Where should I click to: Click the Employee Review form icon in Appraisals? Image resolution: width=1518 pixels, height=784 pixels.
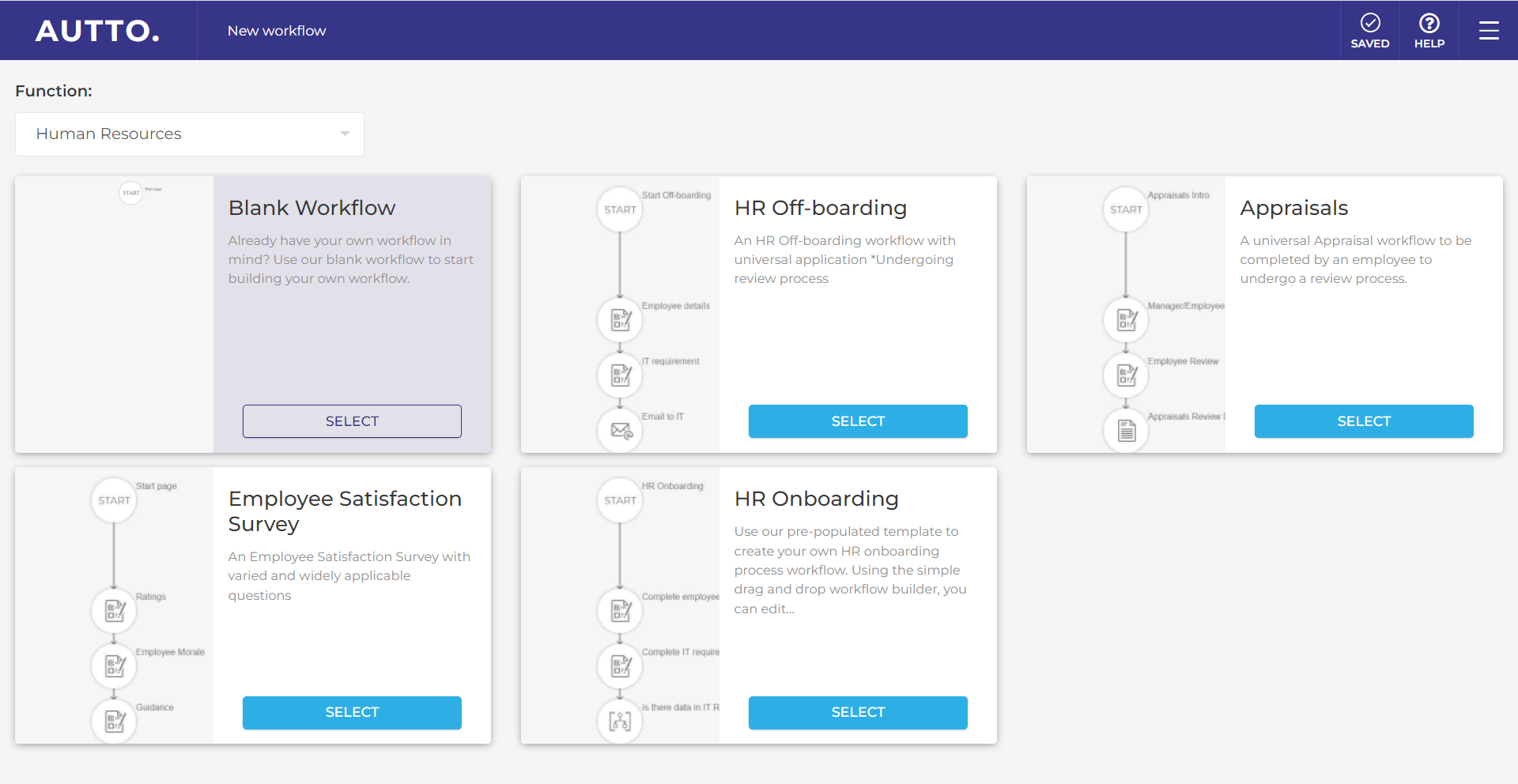click(1126, 375)
